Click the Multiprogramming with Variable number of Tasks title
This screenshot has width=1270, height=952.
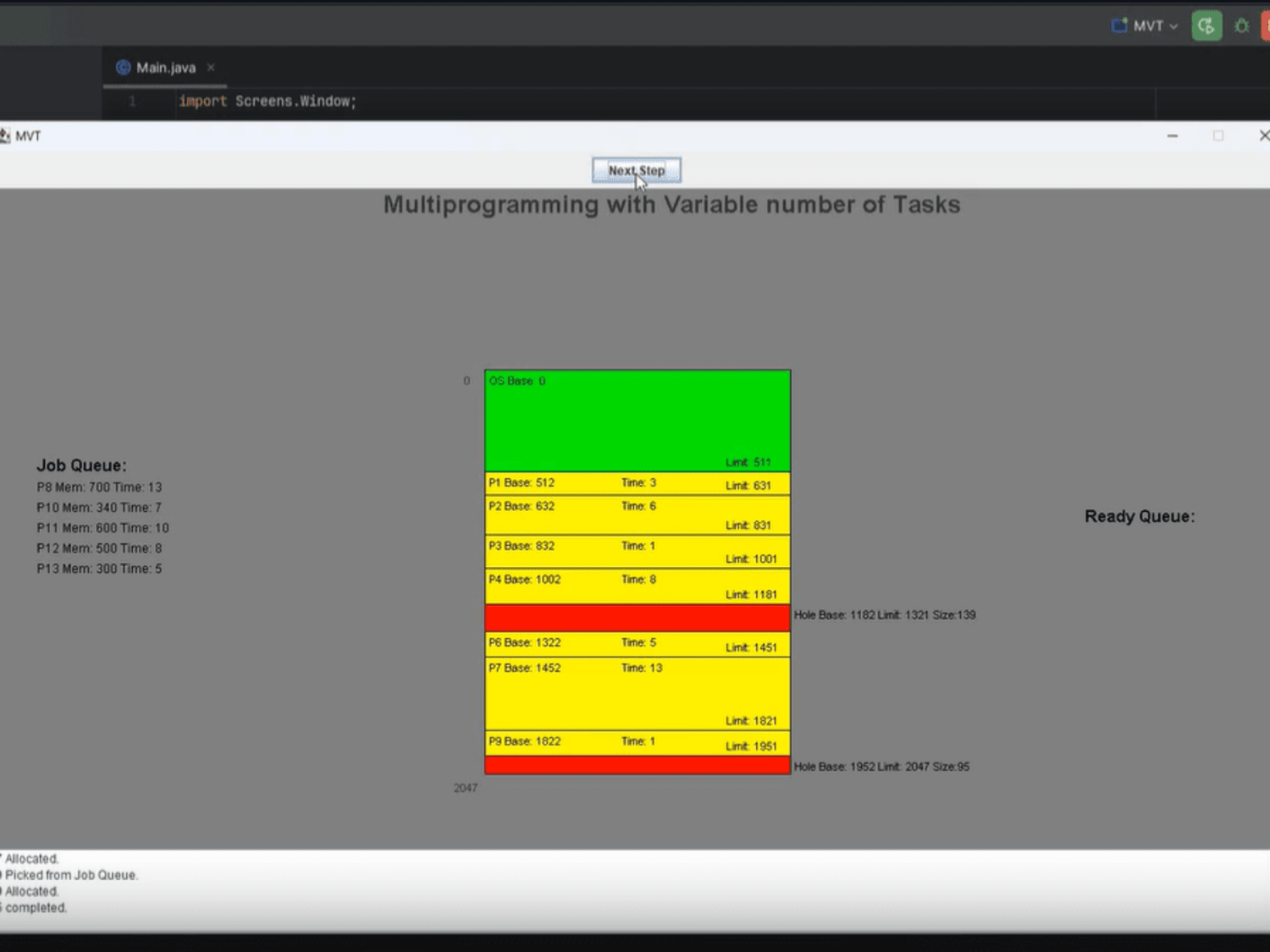[671, 205]
